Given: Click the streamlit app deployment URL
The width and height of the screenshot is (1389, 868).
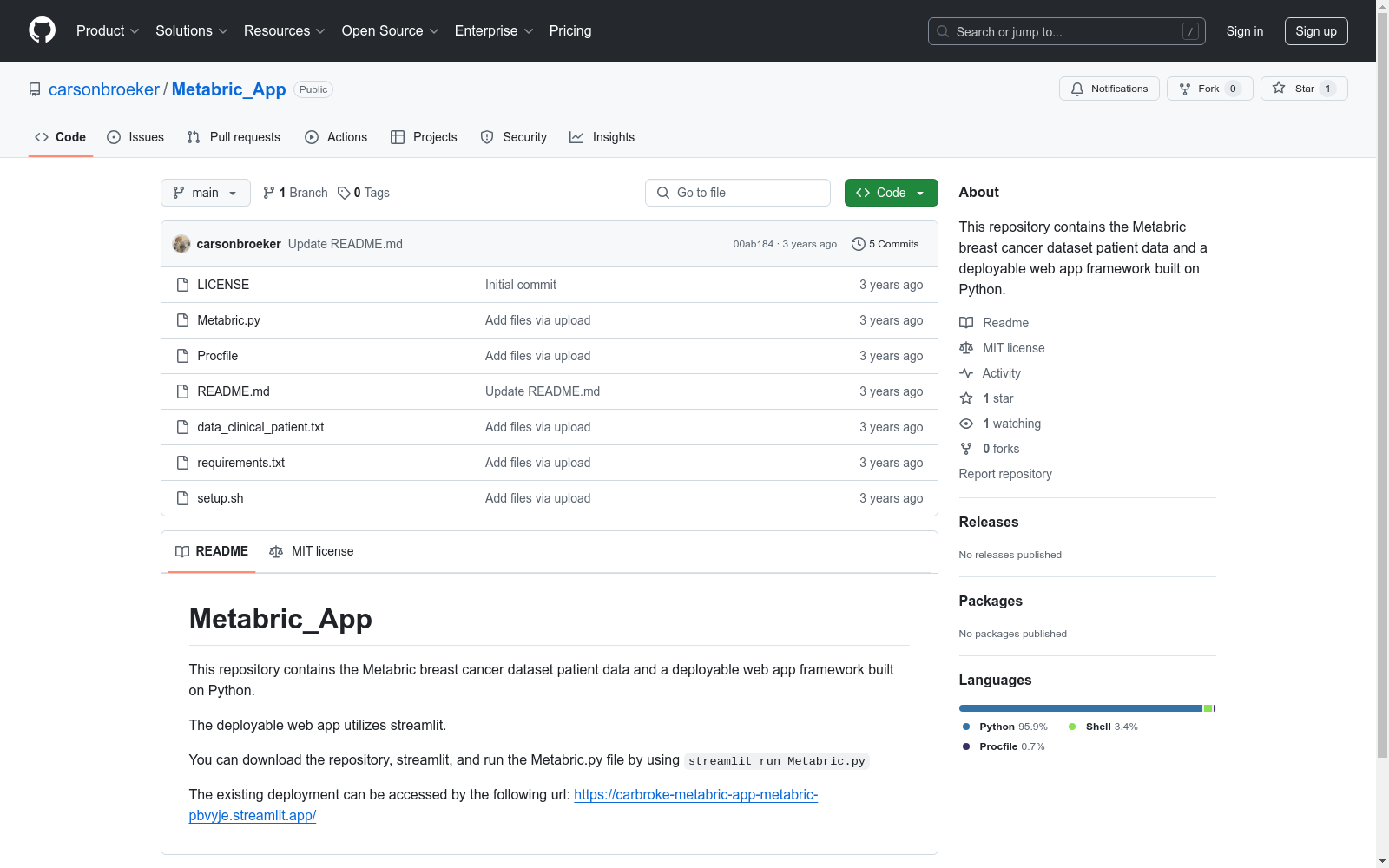Looking at the screenshot, I should click(694, 794).
